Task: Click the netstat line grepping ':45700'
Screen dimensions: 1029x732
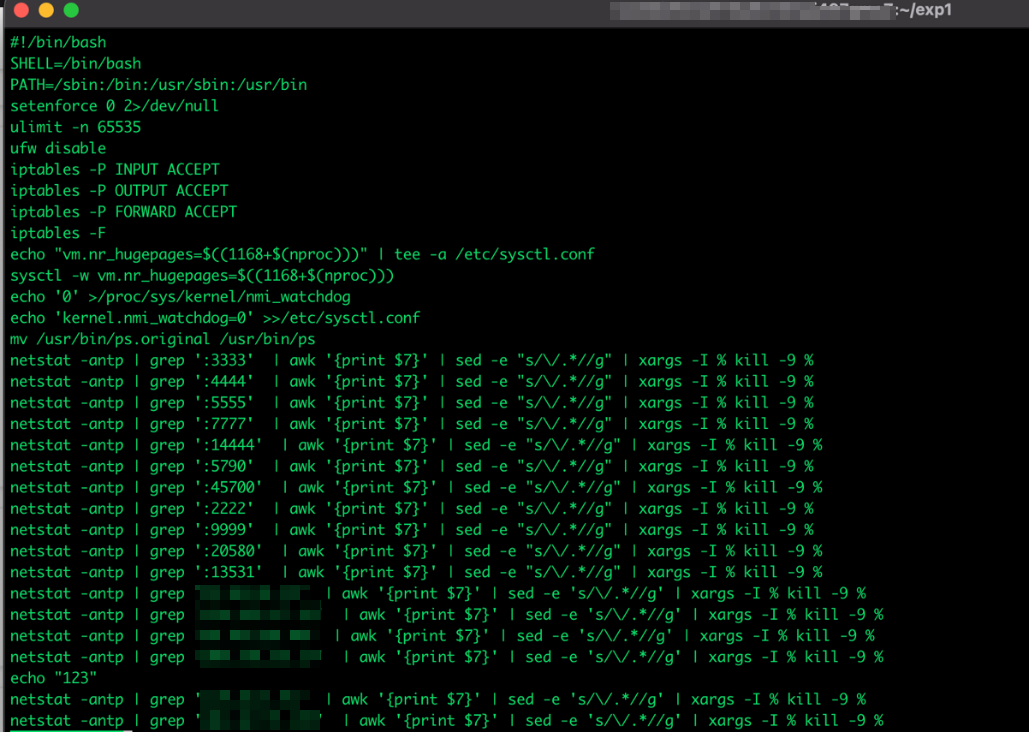Action: click(x=415, y=487)
